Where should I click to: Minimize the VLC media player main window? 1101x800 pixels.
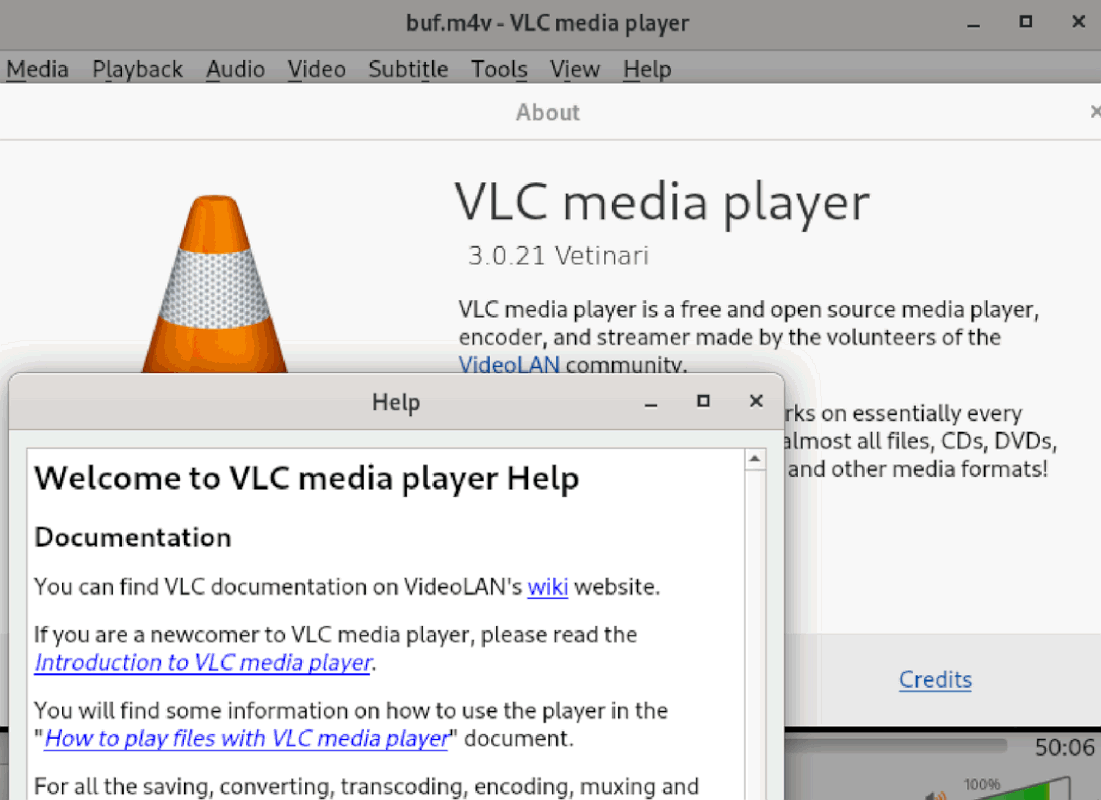point(973,24)
